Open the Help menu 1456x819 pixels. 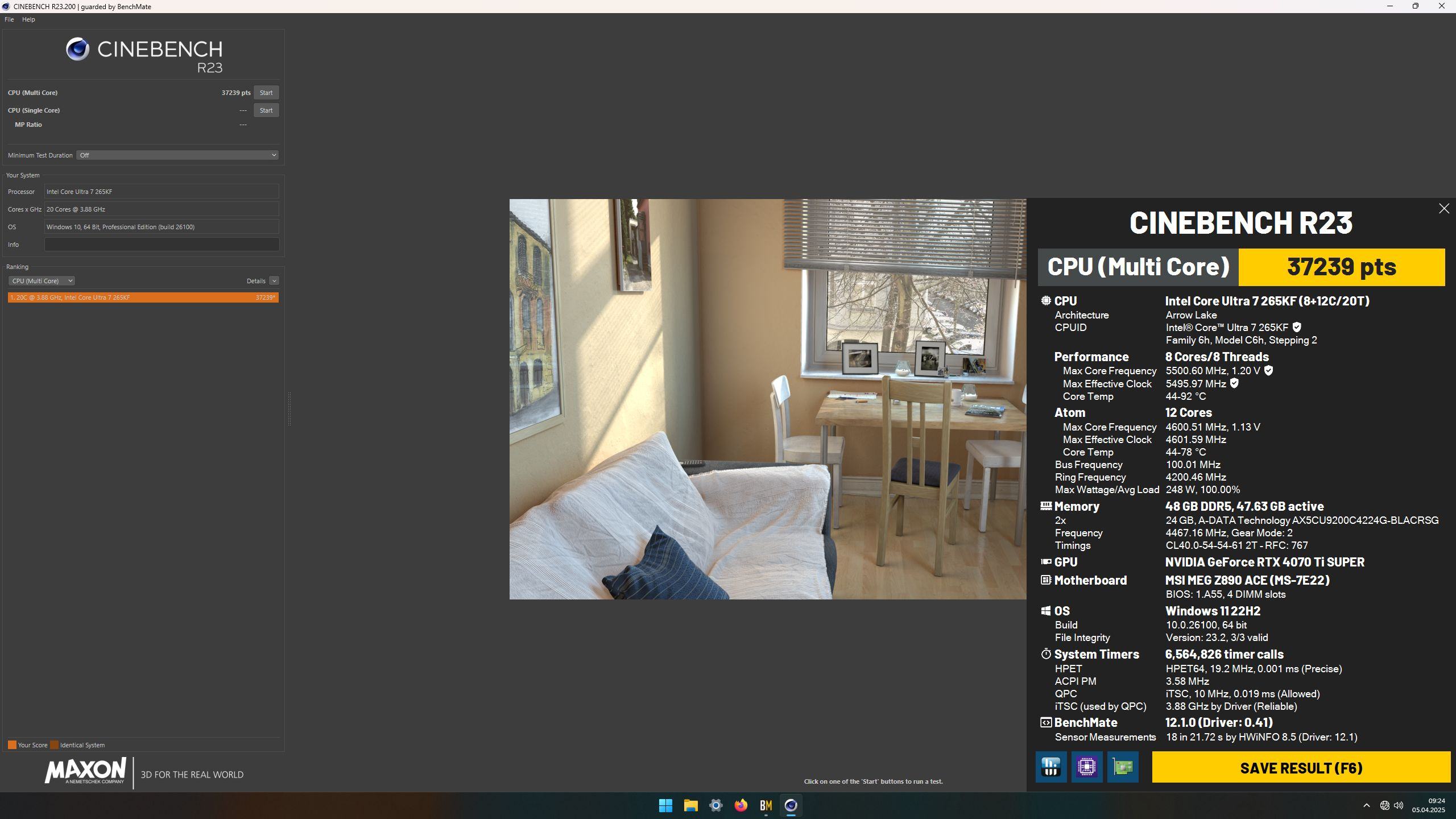pyautogui.click(x=28, y=19)
